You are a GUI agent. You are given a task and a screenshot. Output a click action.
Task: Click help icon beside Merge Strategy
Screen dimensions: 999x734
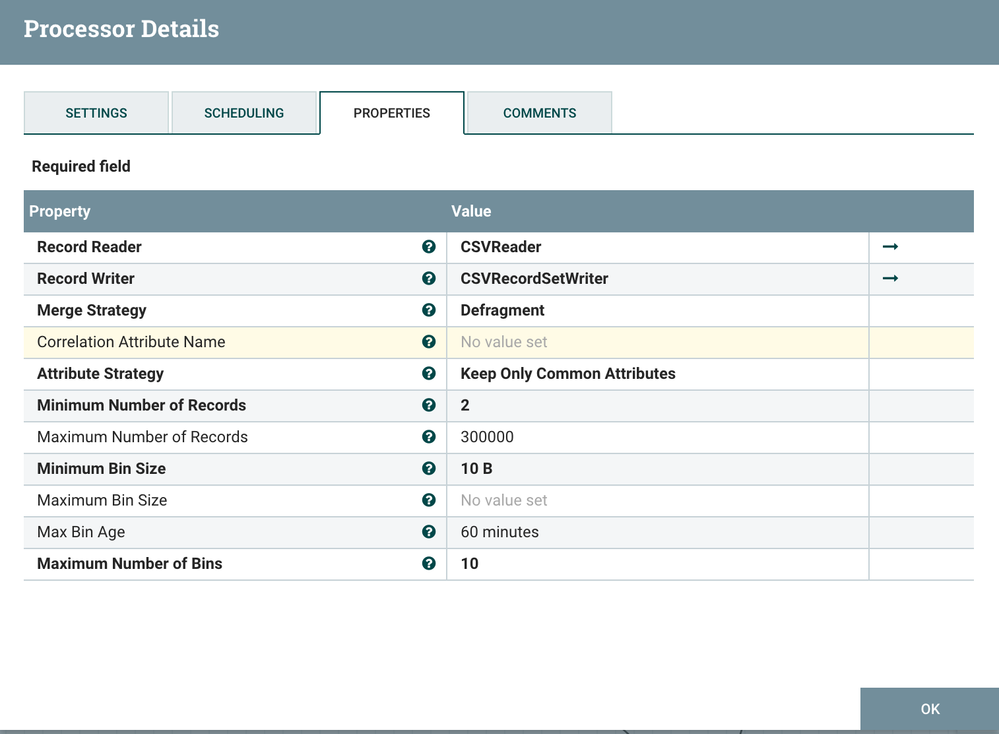[x=429, y=310]
